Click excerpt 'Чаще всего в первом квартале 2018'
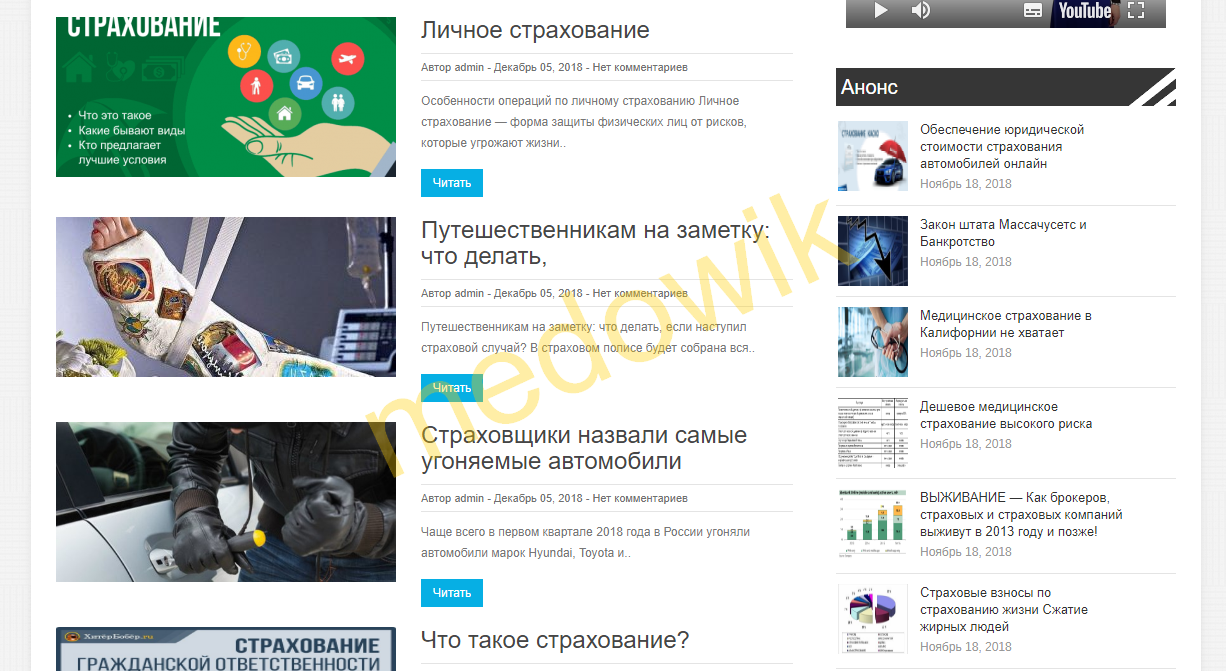Viewport: 1226px width, 671px height. pyautogui.click(x=585, y=542)
